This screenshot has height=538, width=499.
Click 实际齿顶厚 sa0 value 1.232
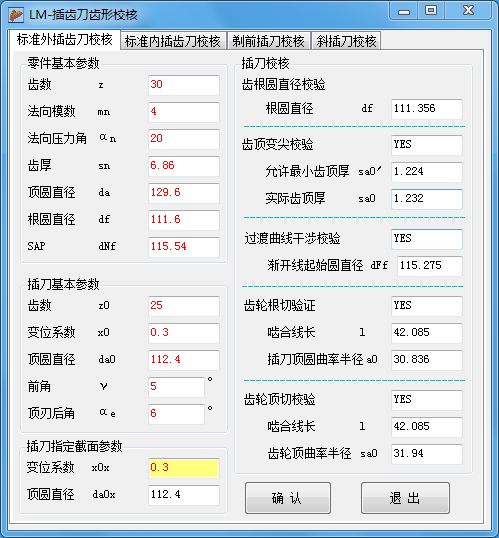tap(427, 199)
